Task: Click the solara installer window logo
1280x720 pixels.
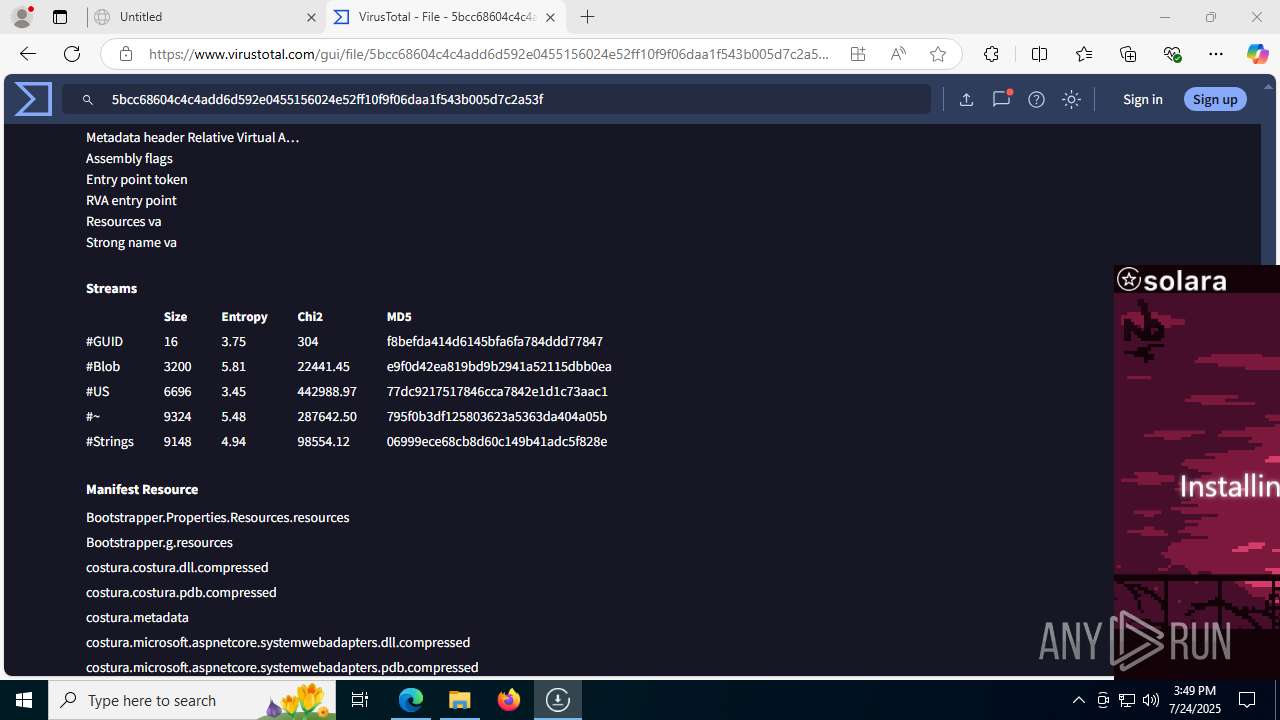Action: pos(1172,280)
